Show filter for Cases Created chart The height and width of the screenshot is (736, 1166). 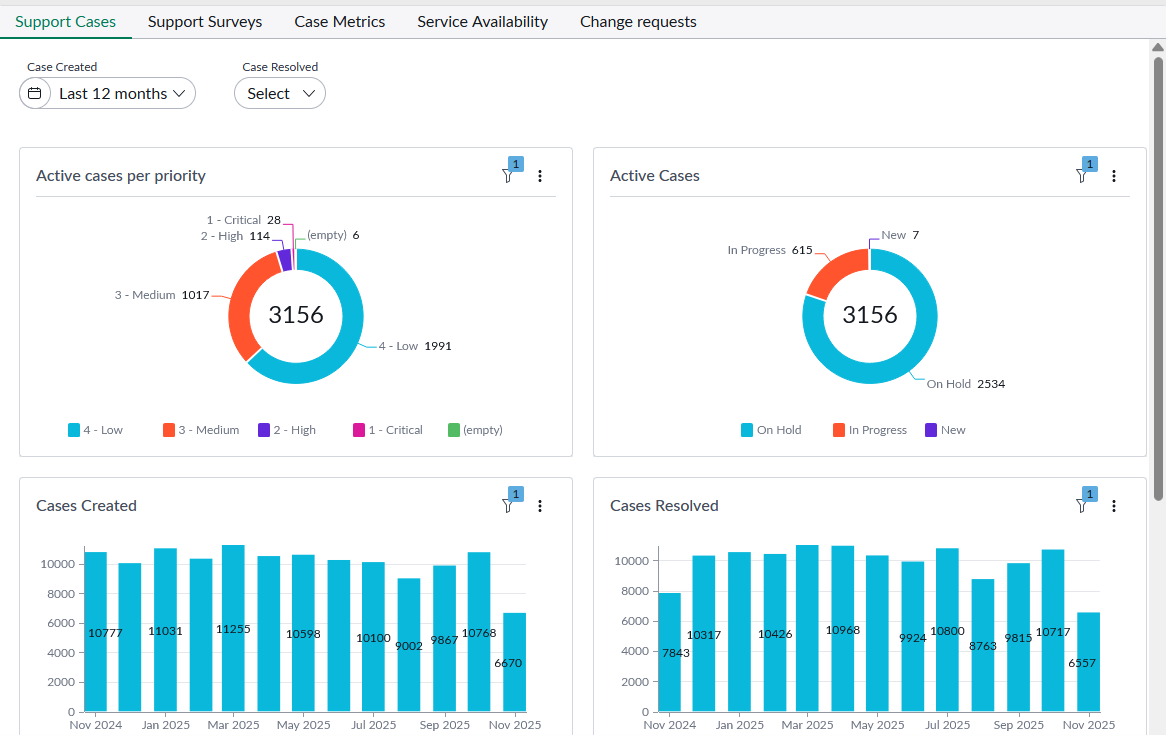[507, 506]
